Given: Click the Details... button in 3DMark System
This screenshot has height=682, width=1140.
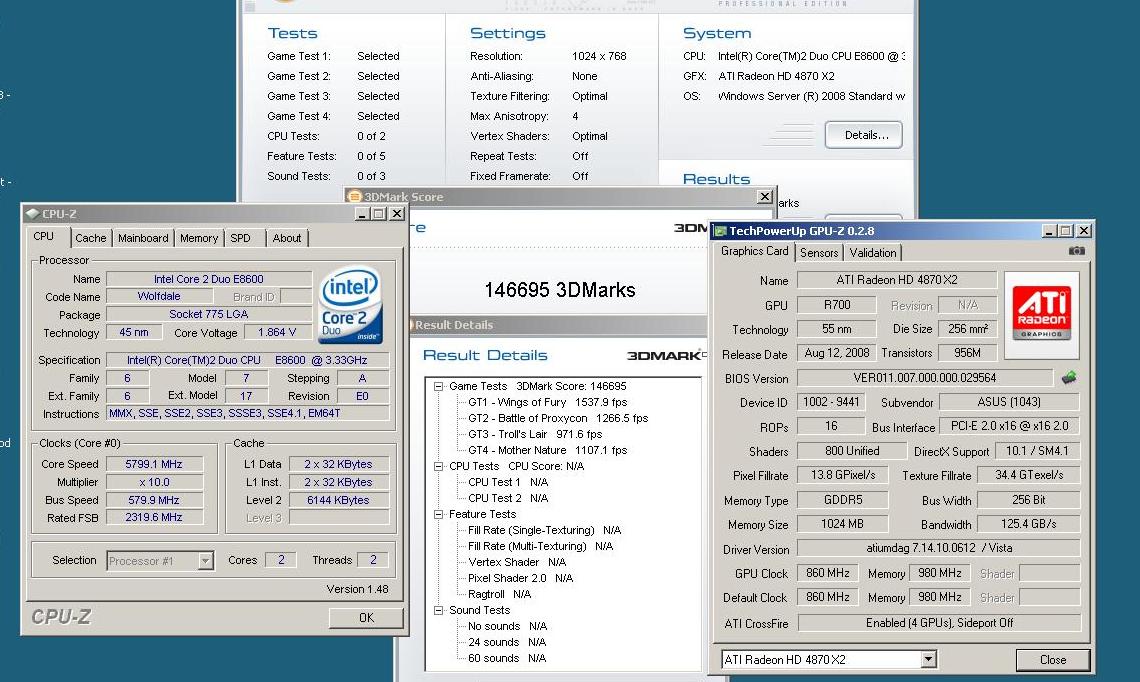Looking at the screenshot, I should [x=864, y=135].
